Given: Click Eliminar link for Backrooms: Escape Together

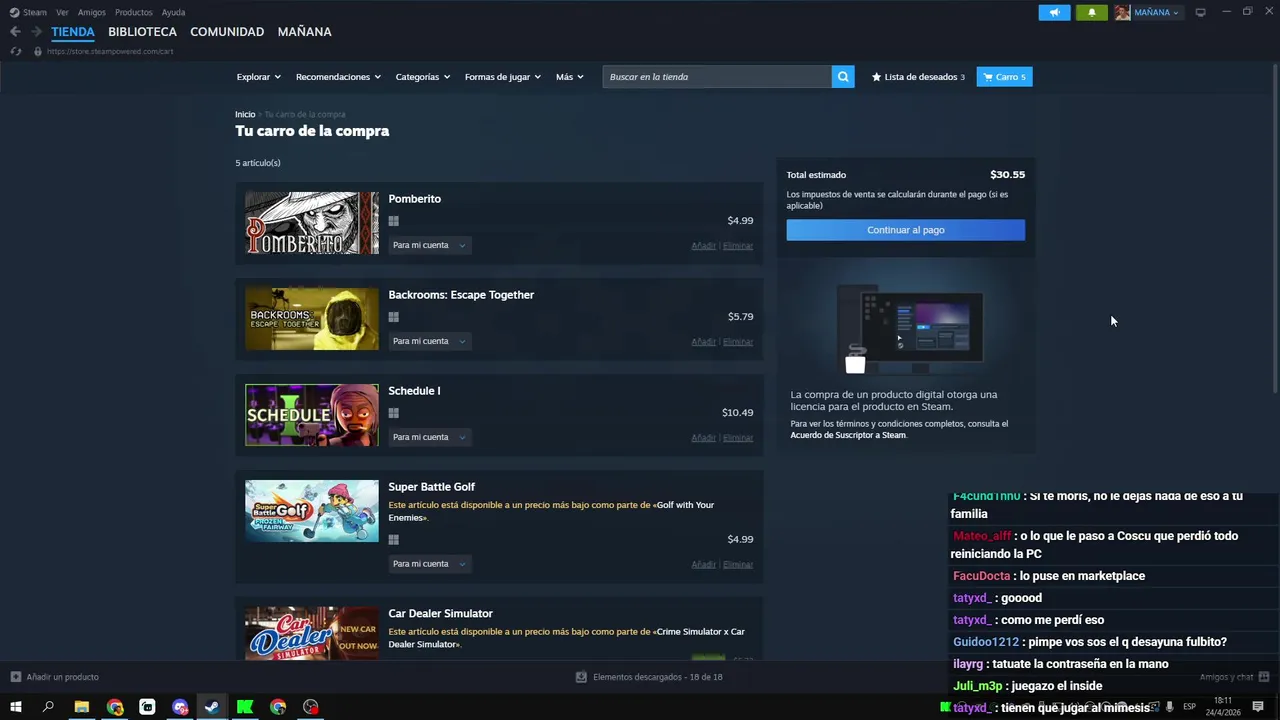Looking at the screenshot, I should coord(738,342).
